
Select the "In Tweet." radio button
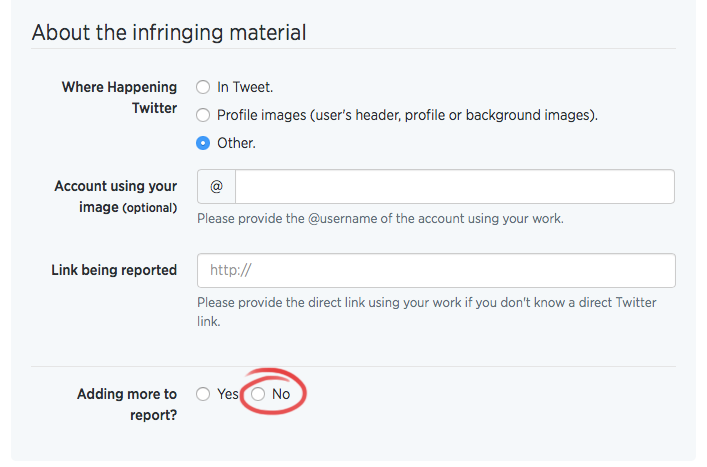coord(203,87)
